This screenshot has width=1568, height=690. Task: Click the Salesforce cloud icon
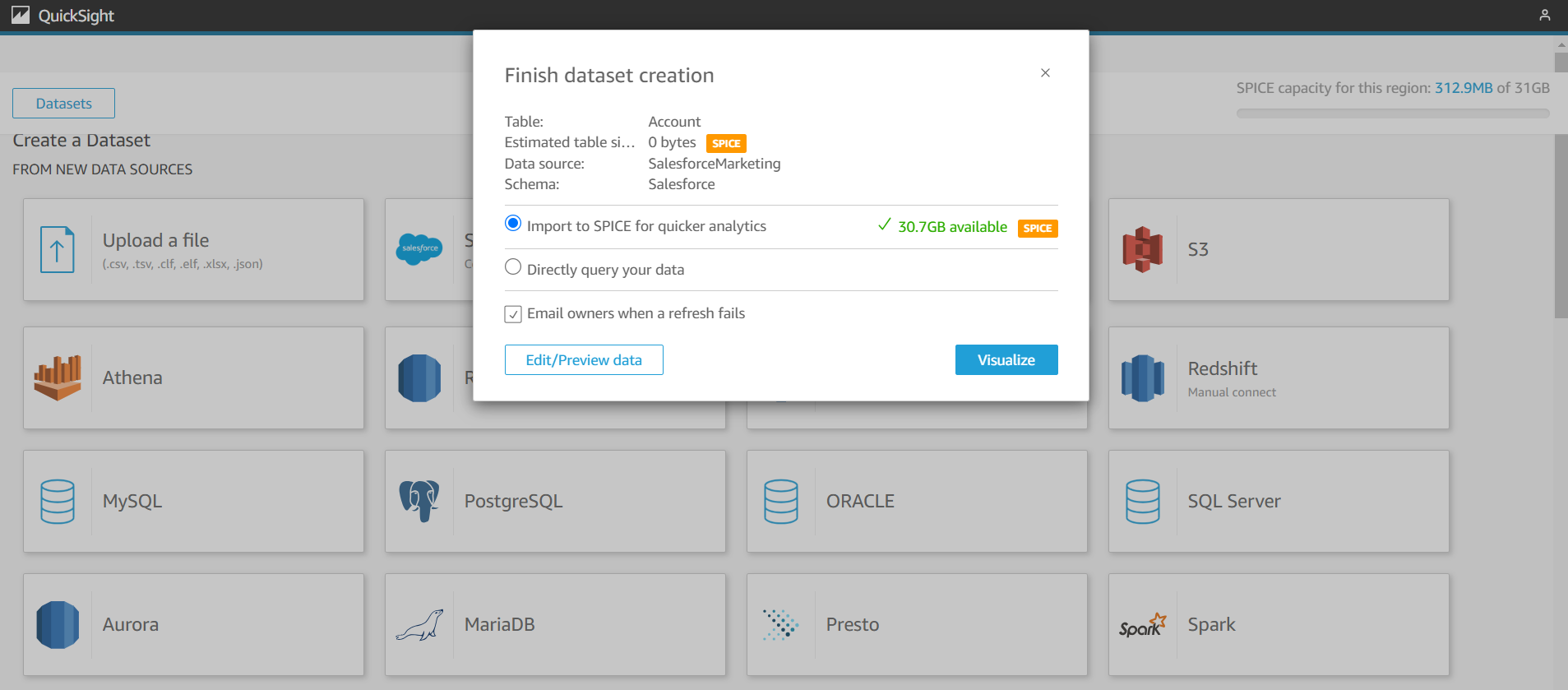point(419,248)
